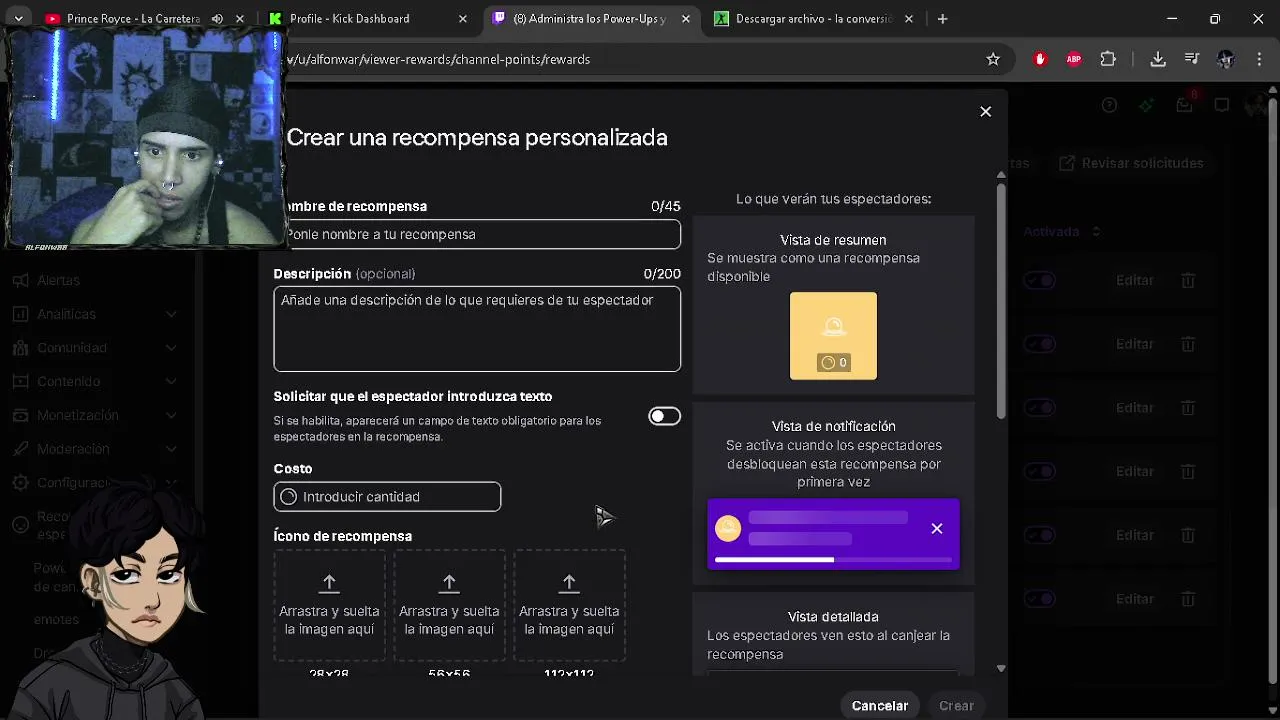The height and width of the screenshot is (720, 1280).
Task: Switch to Descargar archivo tab
Action: click(x=815, y=19)
